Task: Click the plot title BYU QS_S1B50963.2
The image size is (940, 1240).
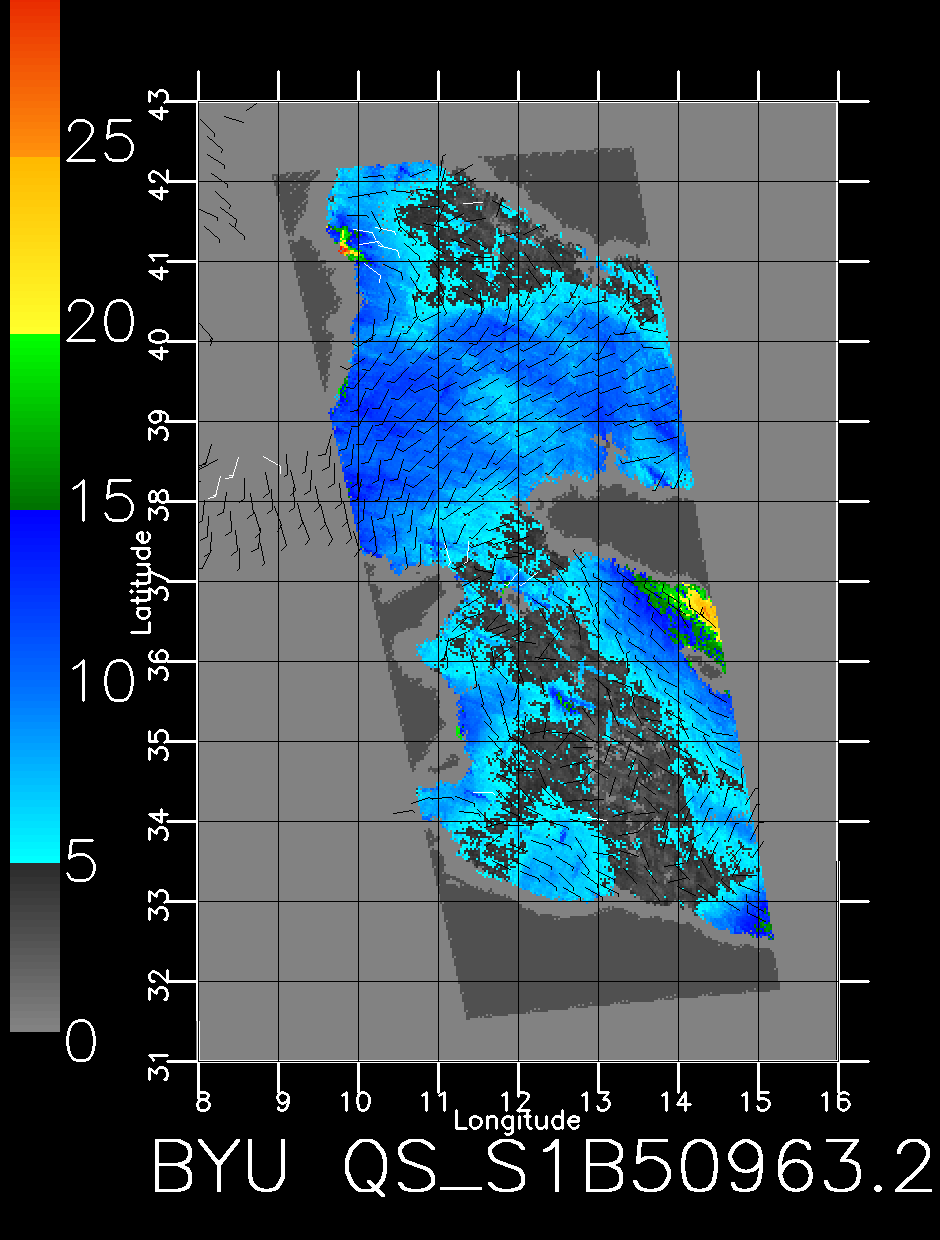Action: pyautogui.click(x=542, y=1167)
